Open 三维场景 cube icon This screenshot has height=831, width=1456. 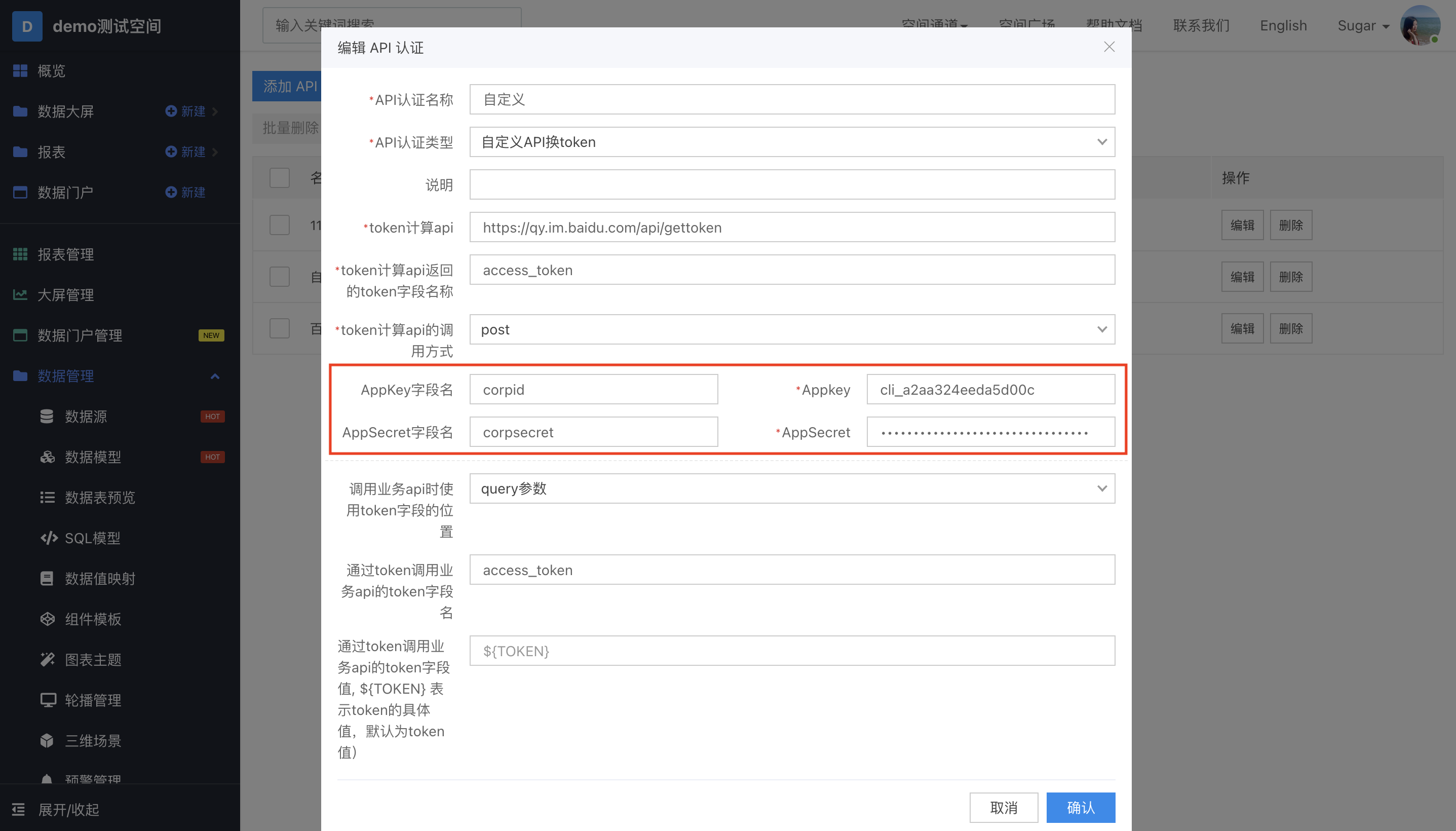coord(47,741)
